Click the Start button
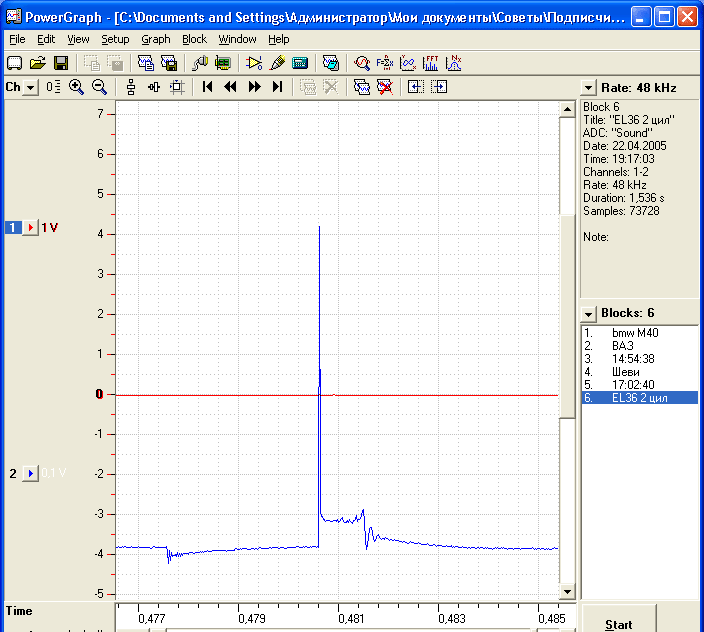The image size is (704, 632). pyautogui.click(x=619, y=620)
